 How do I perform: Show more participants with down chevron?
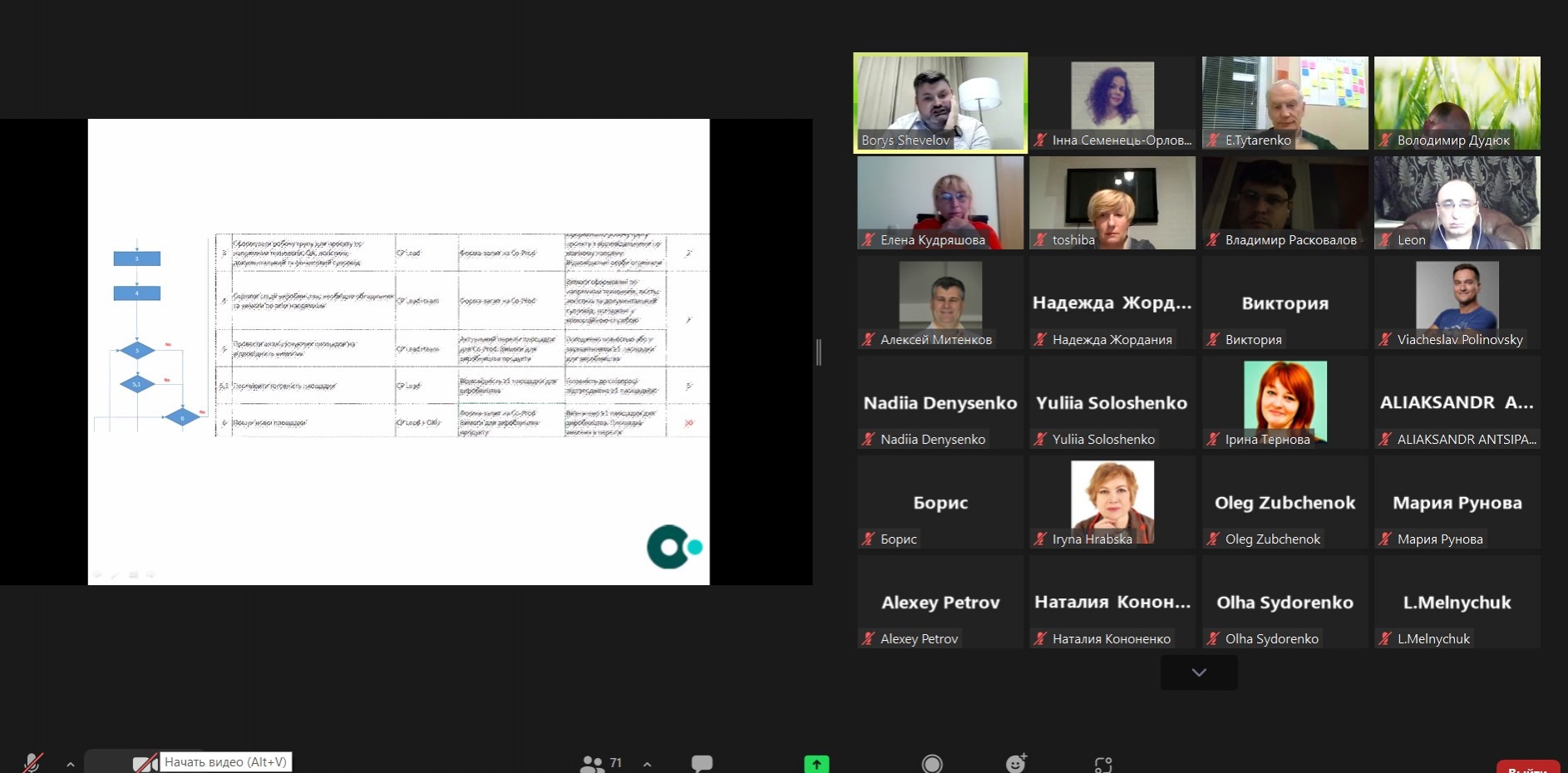click(1199, 672)
